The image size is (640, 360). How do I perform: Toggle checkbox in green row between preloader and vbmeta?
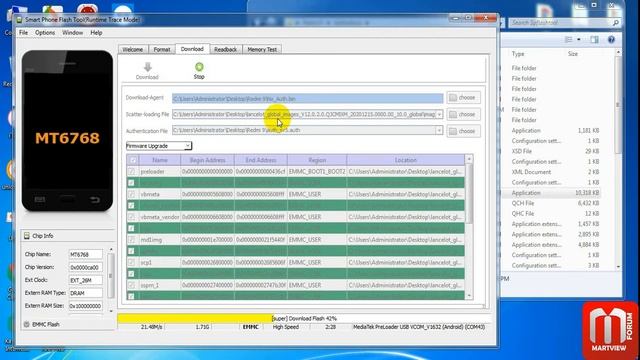coord(131,183)
